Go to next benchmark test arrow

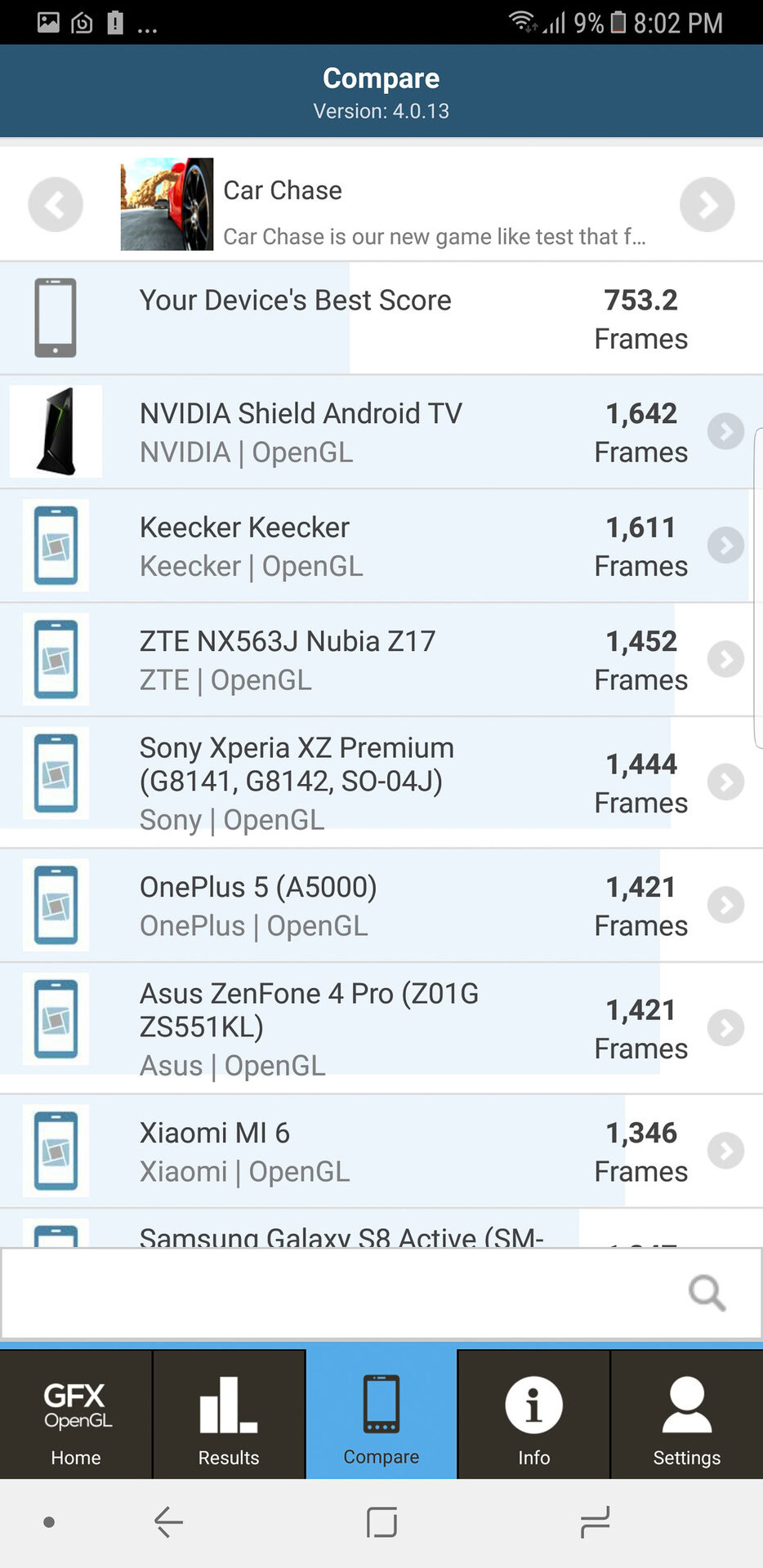pos(707,204)
